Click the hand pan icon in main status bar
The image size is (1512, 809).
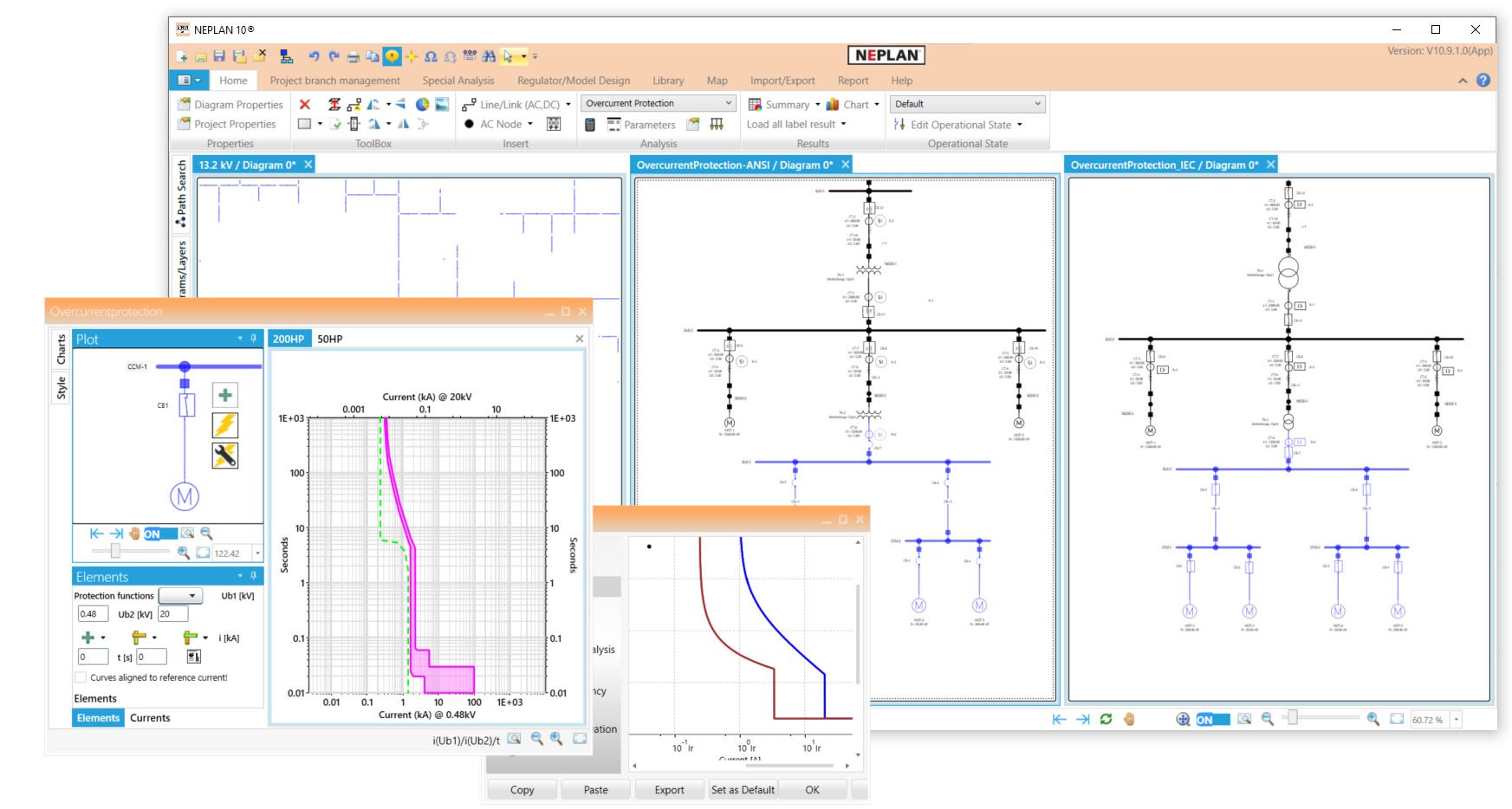pos(1129,719)
